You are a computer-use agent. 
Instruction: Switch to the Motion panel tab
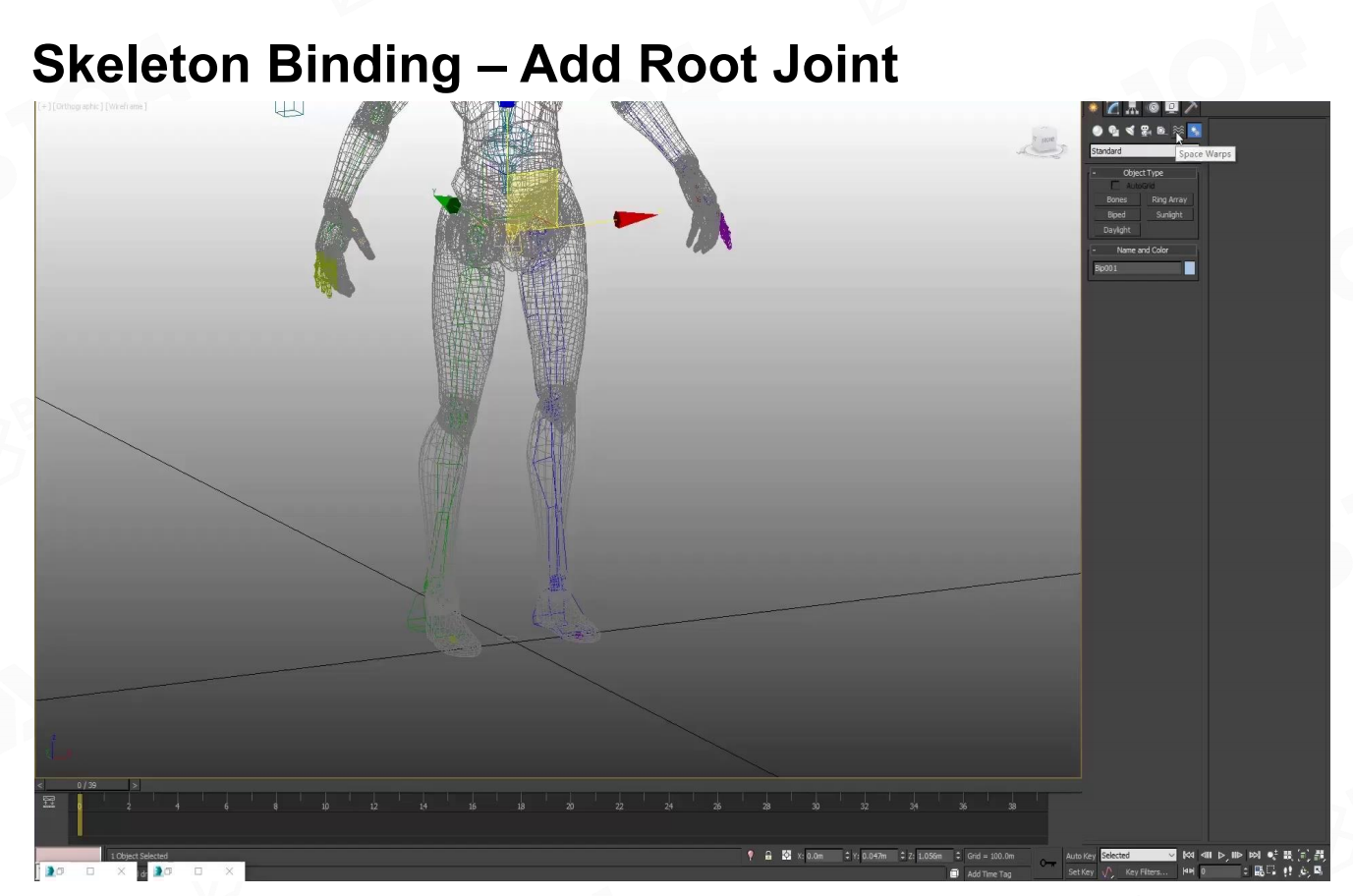point(1153,108)
